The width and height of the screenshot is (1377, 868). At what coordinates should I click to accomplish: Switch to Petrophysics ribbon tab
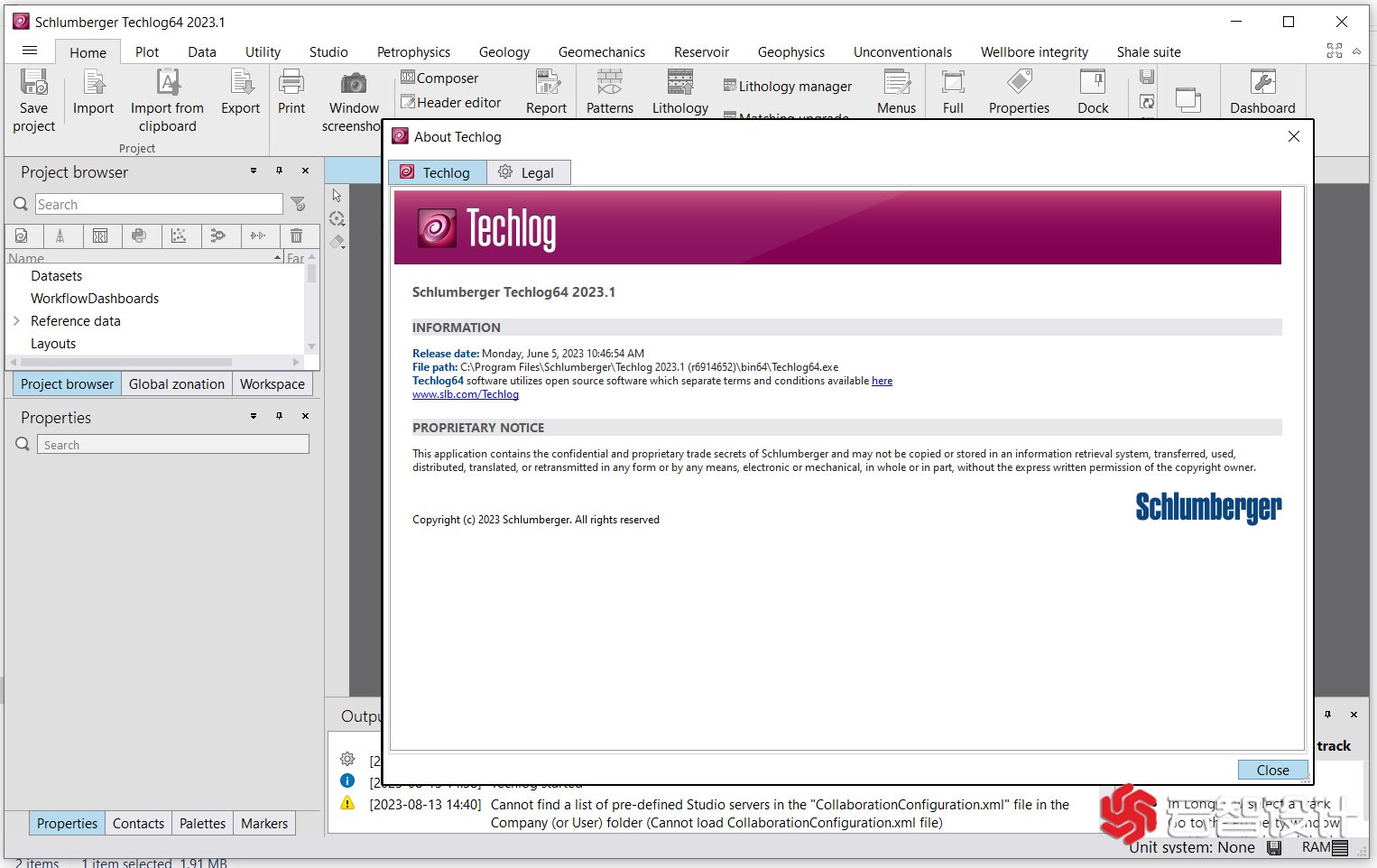pos(413,52)
